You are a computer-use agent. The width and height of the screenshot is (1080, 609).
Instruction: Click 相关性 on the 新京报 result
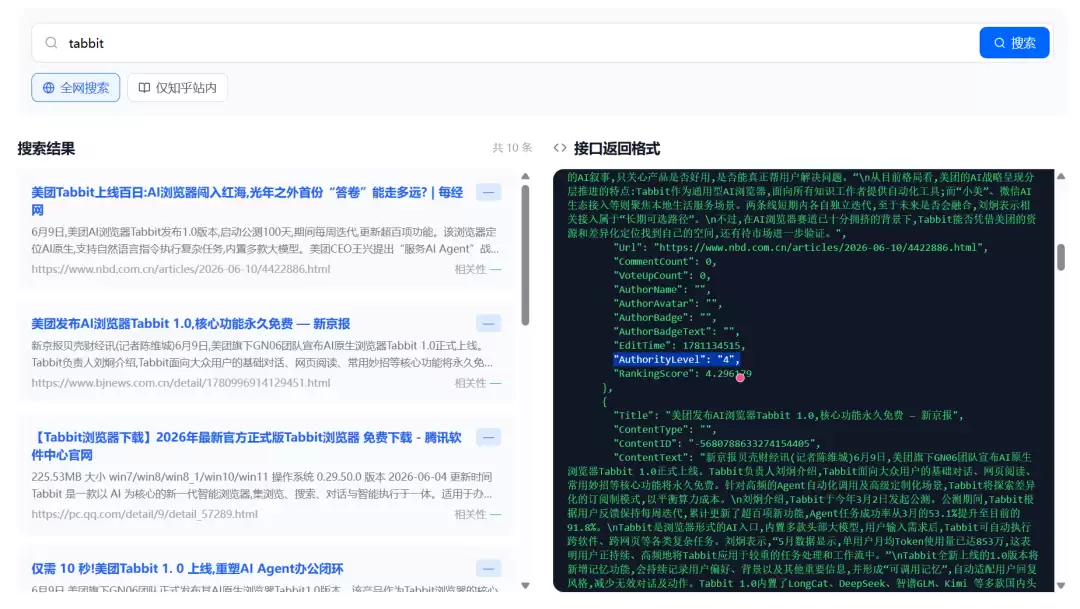(477, 383)
